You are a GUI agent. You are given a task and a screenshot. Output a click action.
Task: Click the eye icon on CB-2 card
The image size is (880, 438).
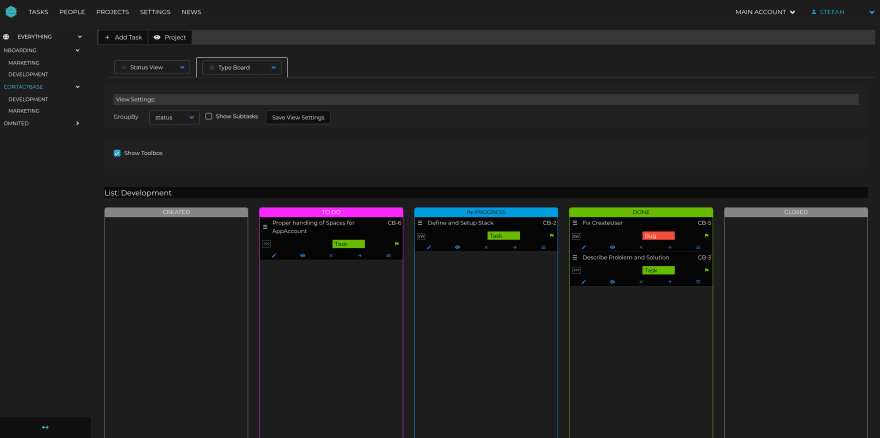[457, 247]
